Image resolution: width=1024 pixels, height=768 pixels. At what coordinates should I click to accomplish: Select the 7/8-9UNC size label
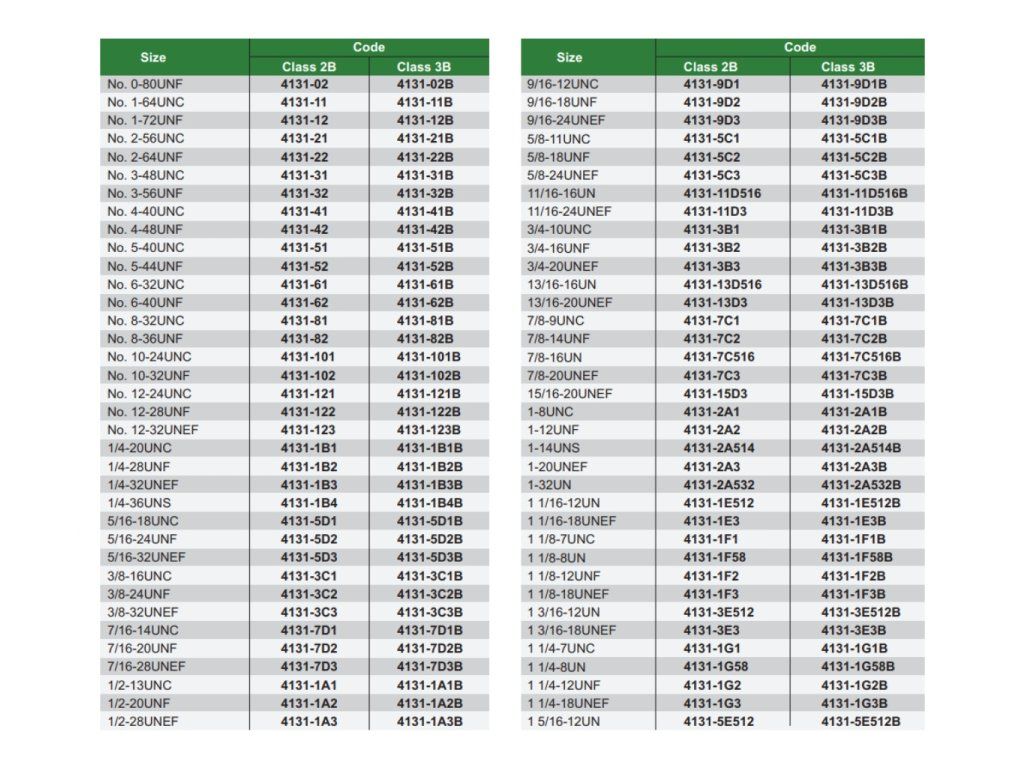pyautogui.click(x=555, y=320)
